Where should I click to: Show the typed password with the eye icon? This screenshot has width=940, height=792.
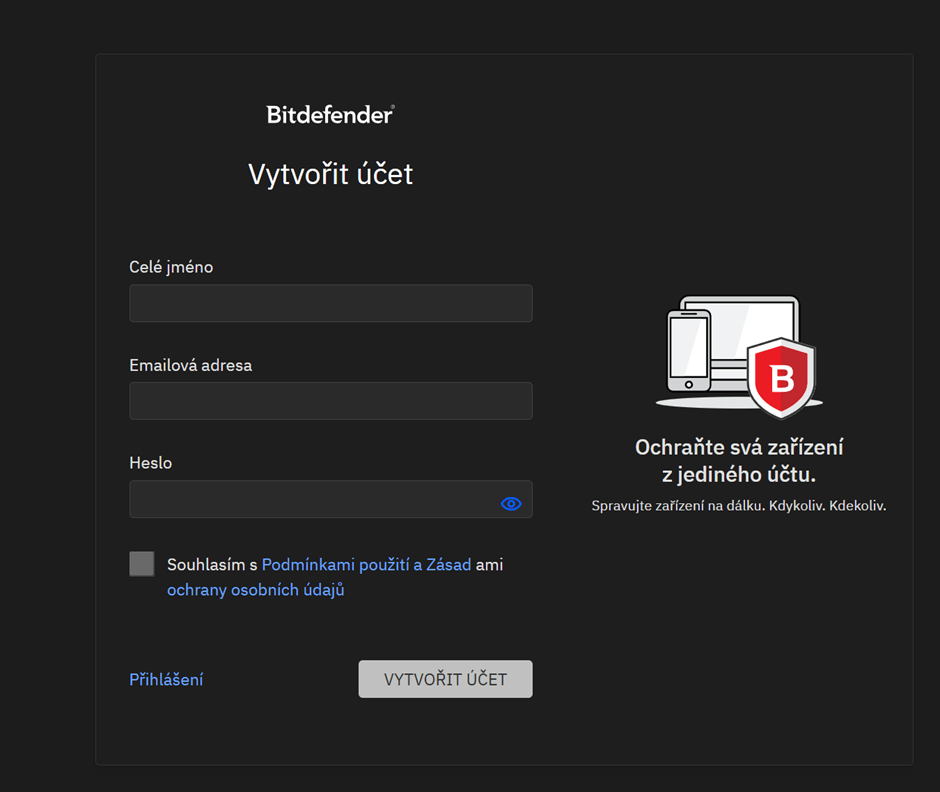[511, 503]
